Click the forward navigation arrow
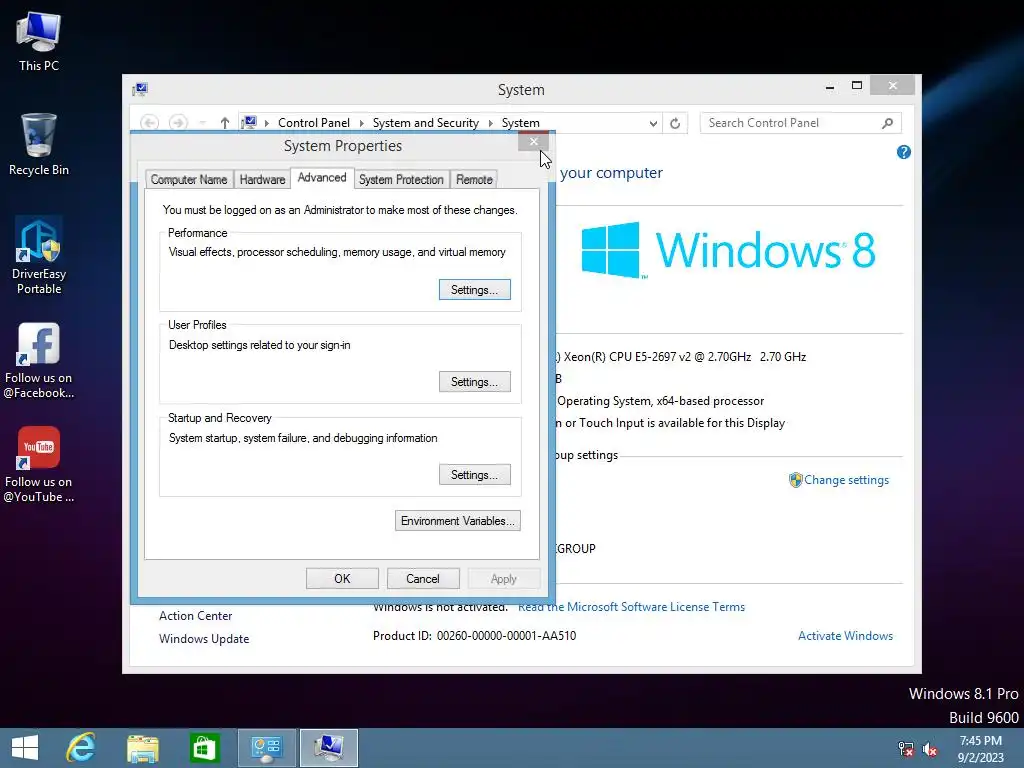 [178, 123]
